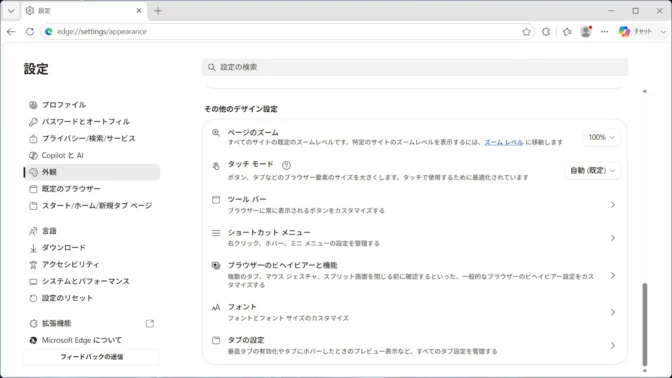Click フィードバックの送信 button

pos(92,357)
